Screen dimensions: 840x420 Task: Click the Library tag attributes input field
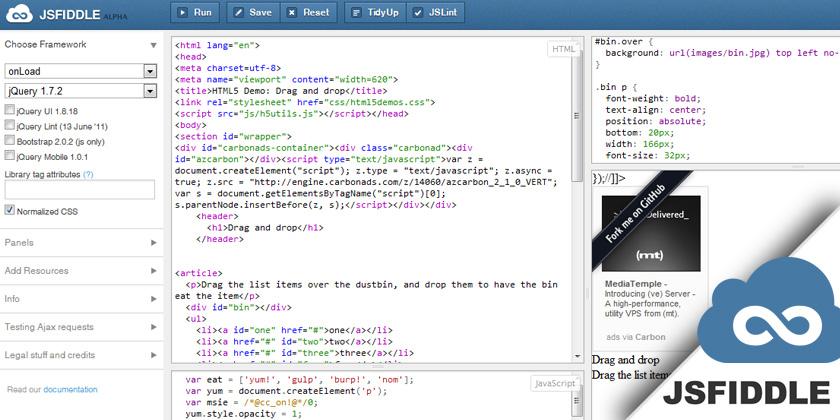[x=80, y=190]
